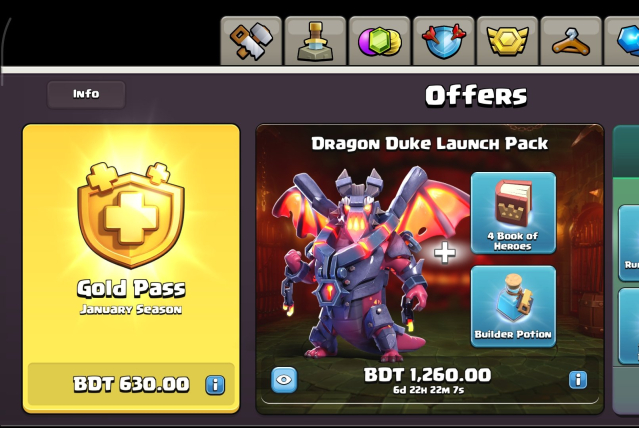This screenshot has width=639, height=428.
Task: Tap the Gold Pass shield emblem
Action: [131, 215]
